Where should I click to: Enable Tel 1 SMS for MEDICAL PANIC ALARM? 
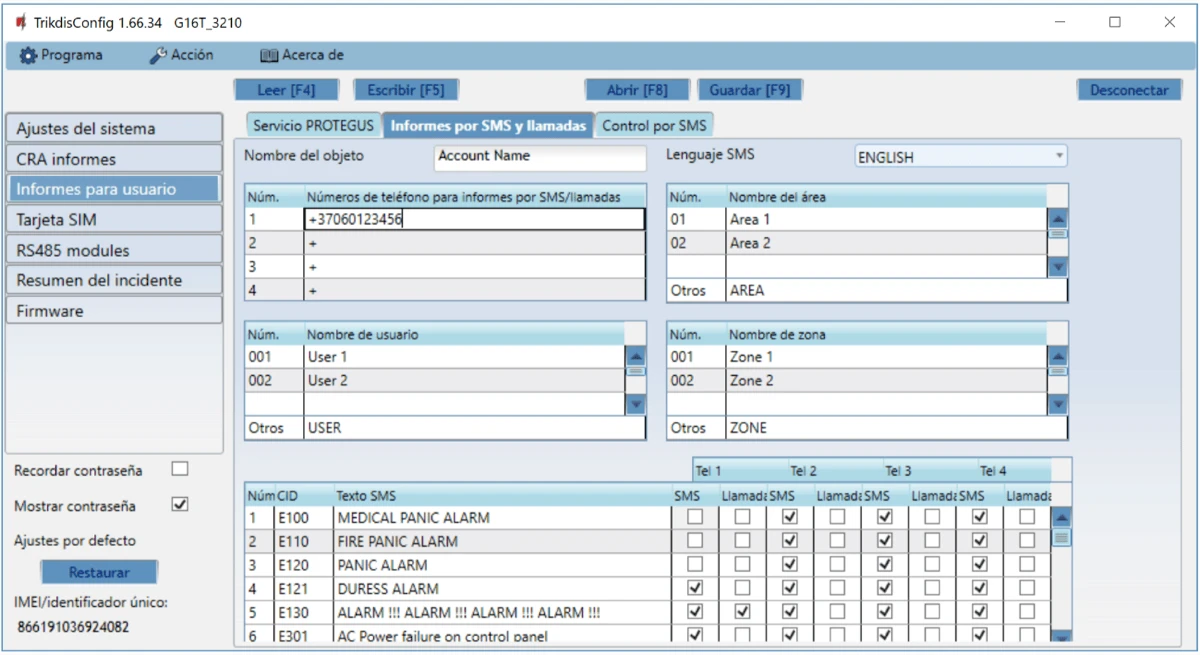coord(695,517)
